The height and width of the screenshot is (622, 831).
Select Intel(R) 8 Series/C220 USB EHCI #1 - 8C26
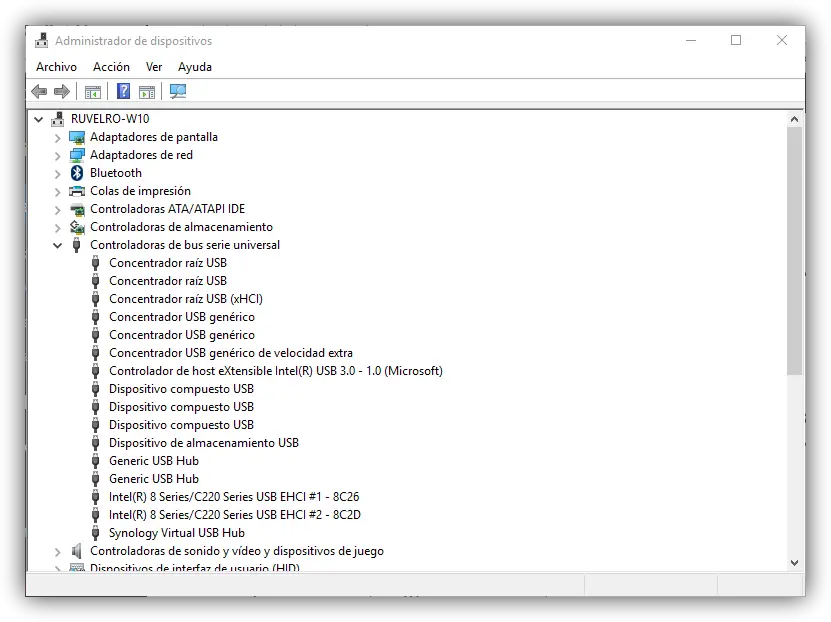234,497
